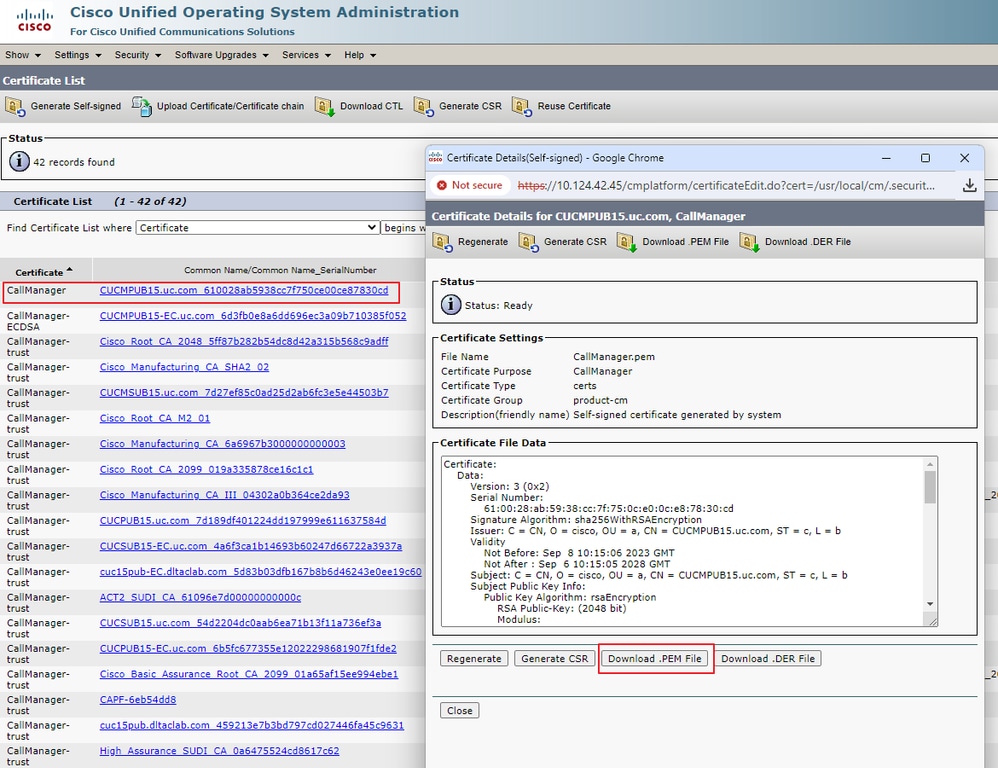Open High_Assurance_SUDI_CA certificate link
The height and width of the screenshot is (768, 998).
click(x=219, y=751)
